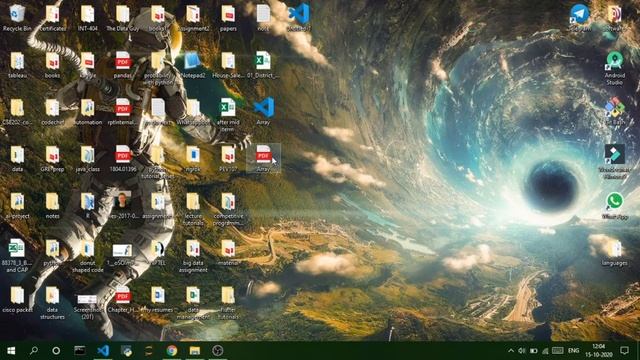Open the network status tray icon

[545, 351]
